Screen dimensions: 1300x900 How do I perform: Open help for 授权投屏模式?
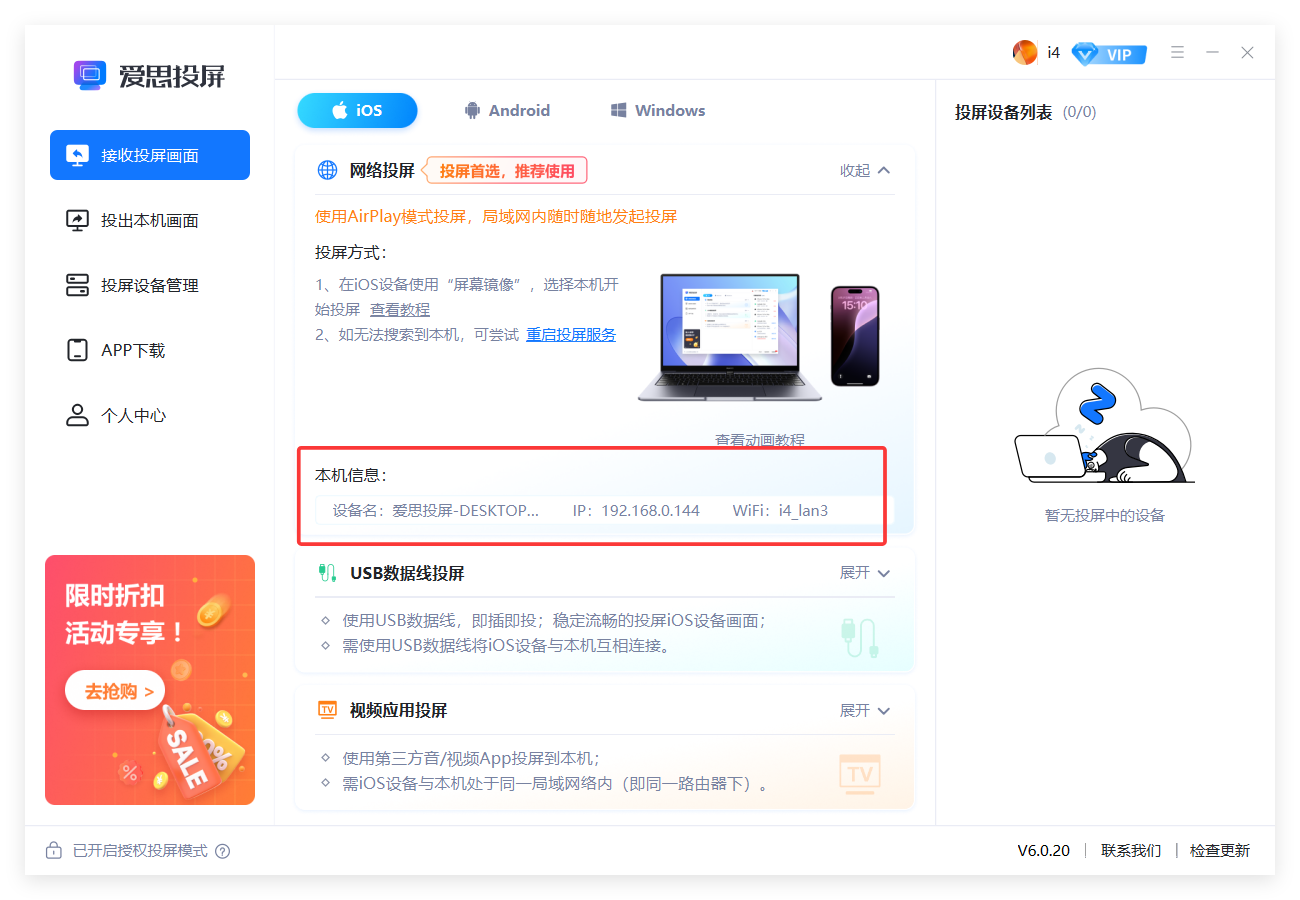tap(222, 851)
